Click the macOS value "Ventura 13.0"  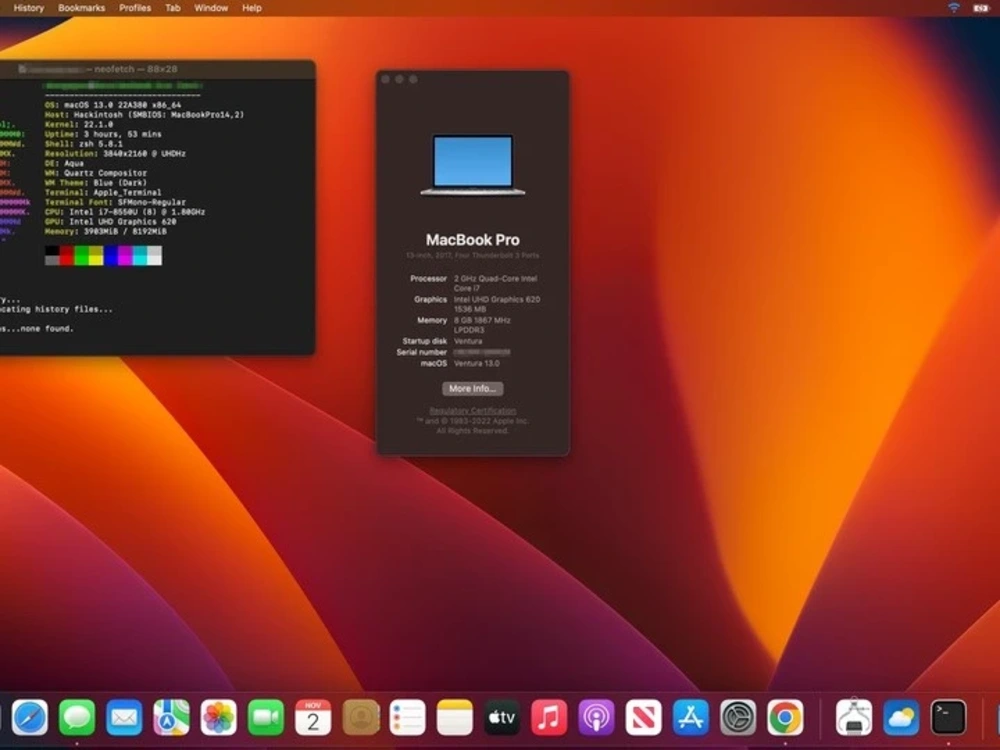coord(476,364)
